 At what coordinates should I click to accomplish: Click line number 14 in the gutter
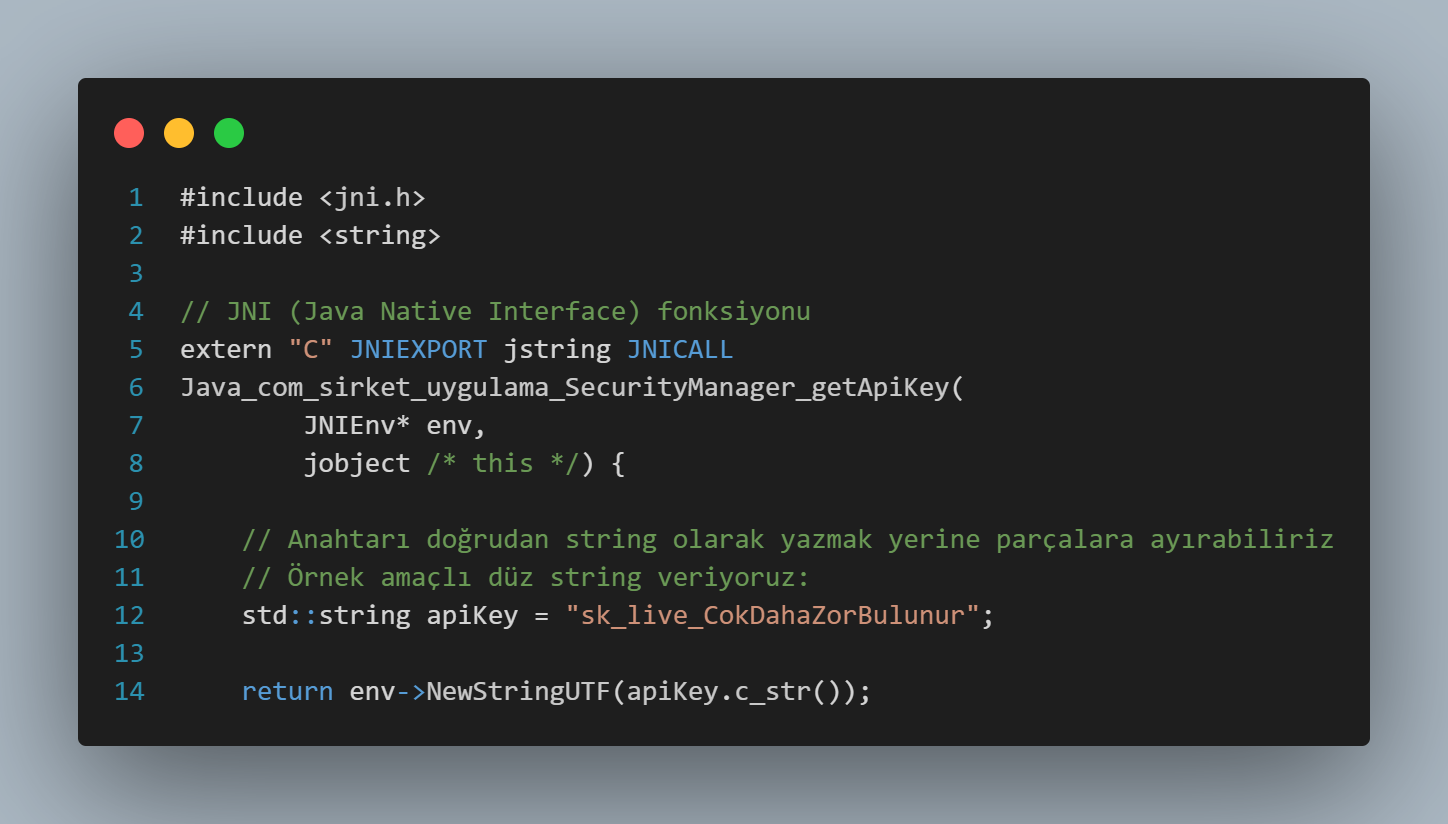[130, 692]
